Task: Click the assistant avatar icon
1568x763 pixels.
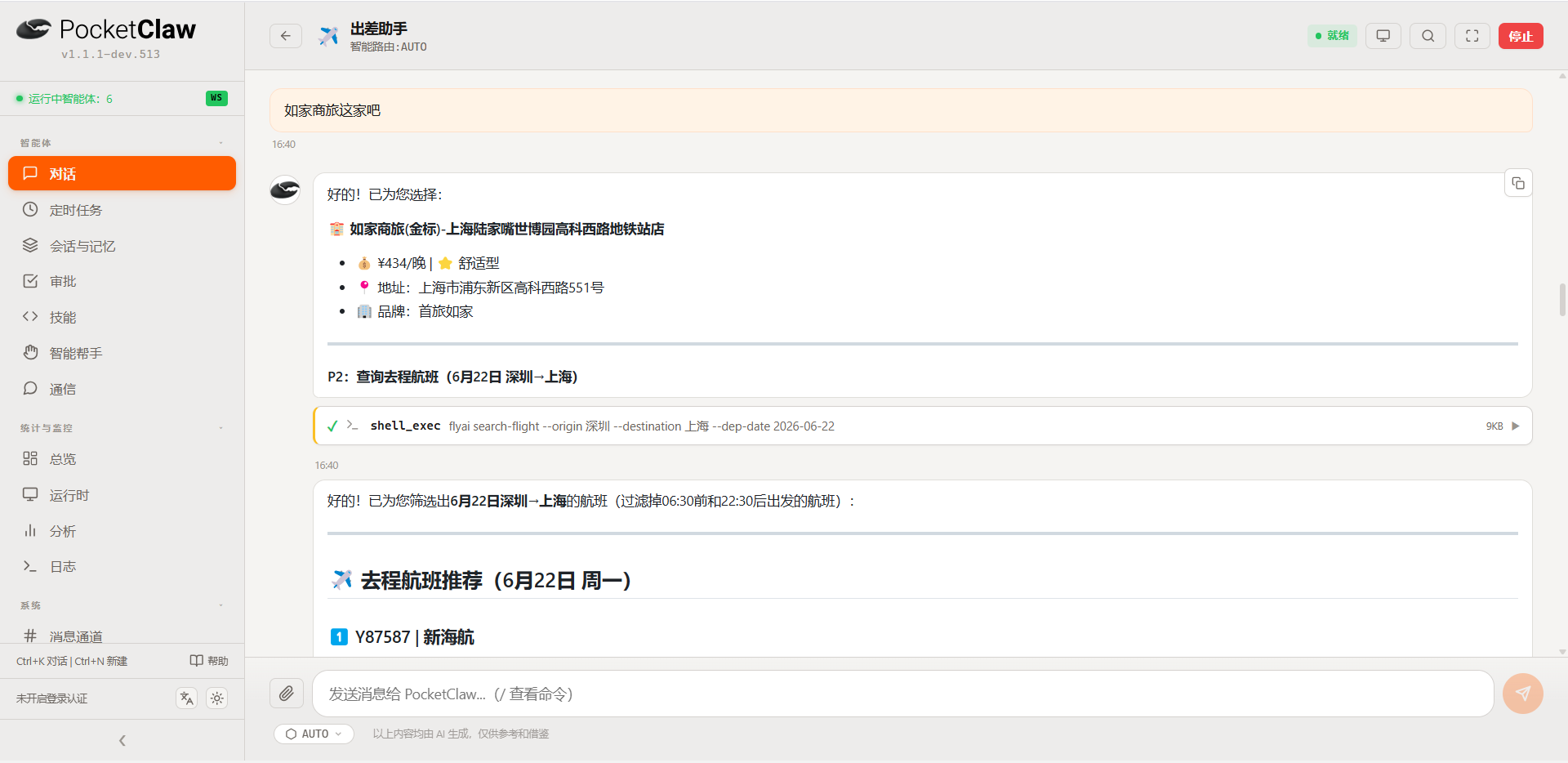Action: click(x=285, y=190)
